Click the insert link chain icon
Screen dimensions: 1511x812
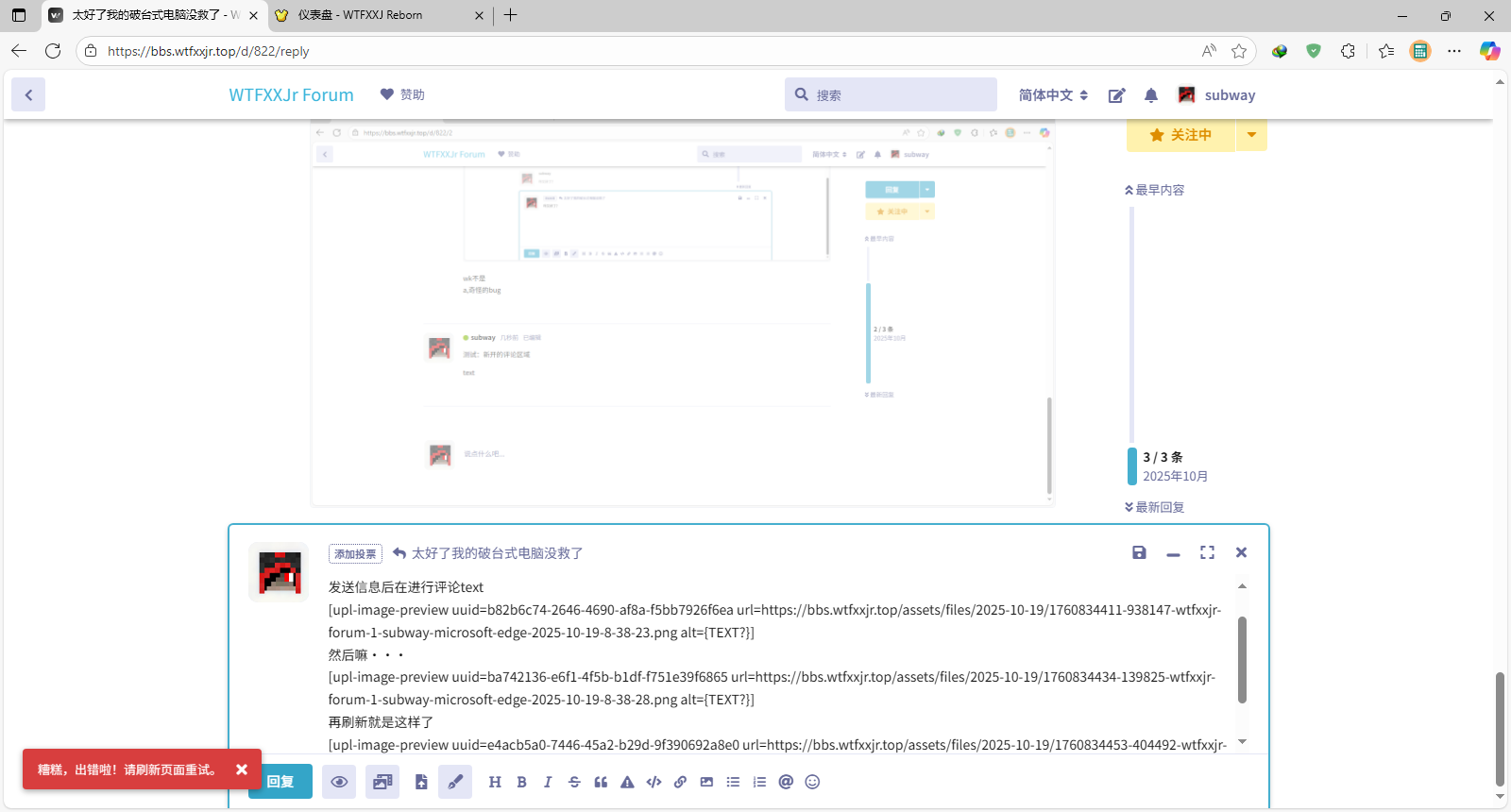click(x=680, y=782)
